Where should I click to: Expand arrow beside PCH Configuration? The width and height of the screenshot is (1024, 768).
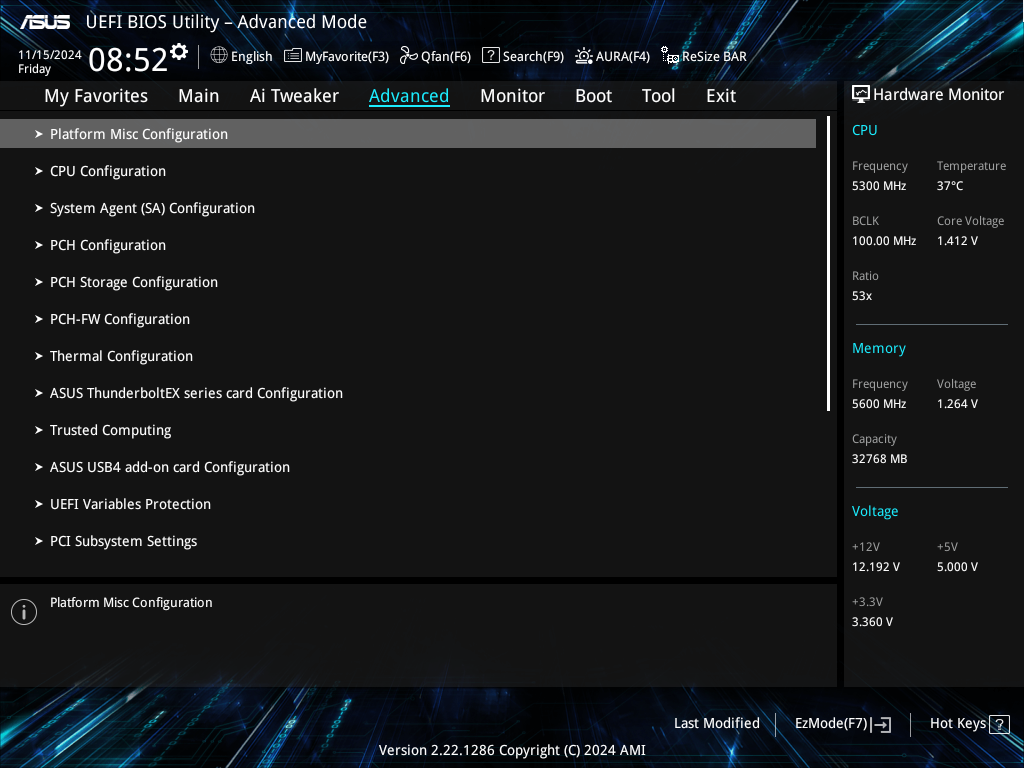pos(39,245)
